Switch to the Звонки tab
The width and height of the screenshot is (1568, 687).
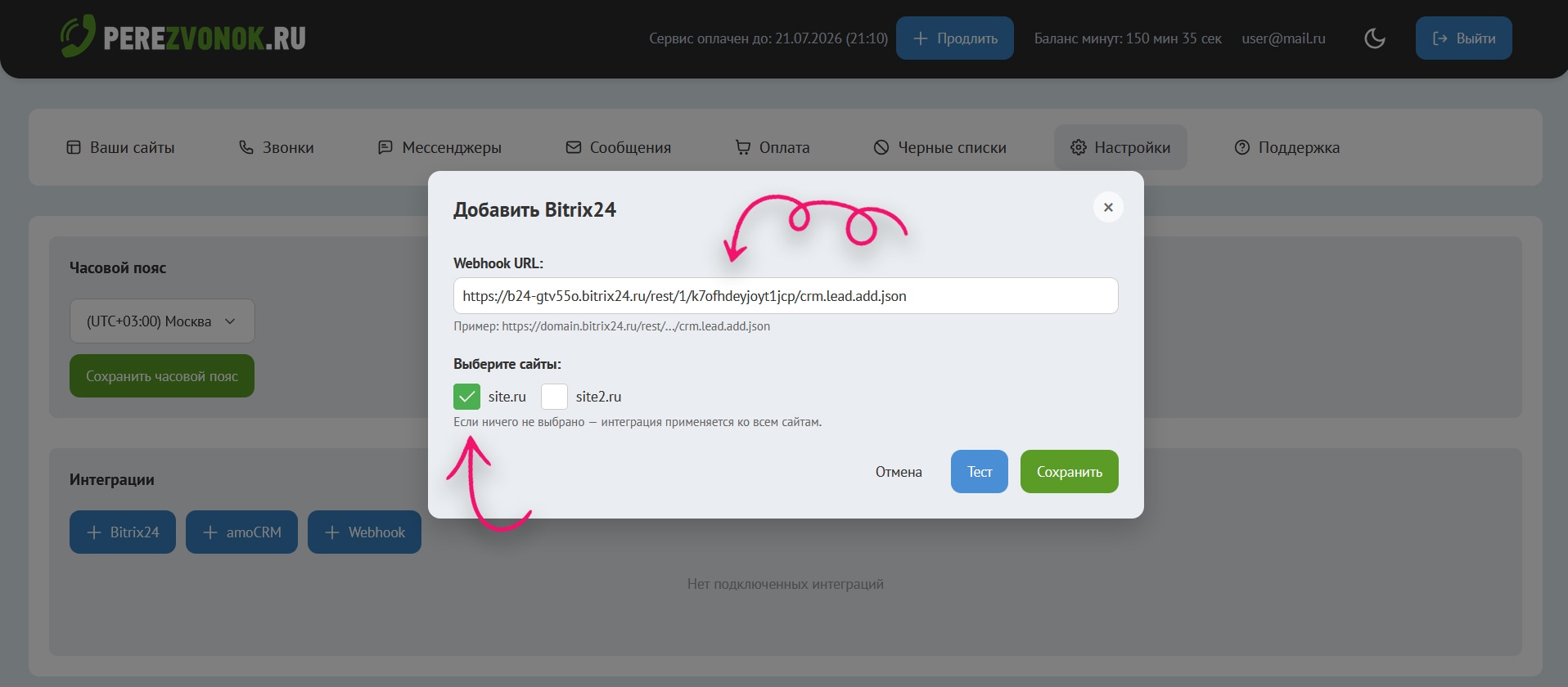tap(277, 148)
